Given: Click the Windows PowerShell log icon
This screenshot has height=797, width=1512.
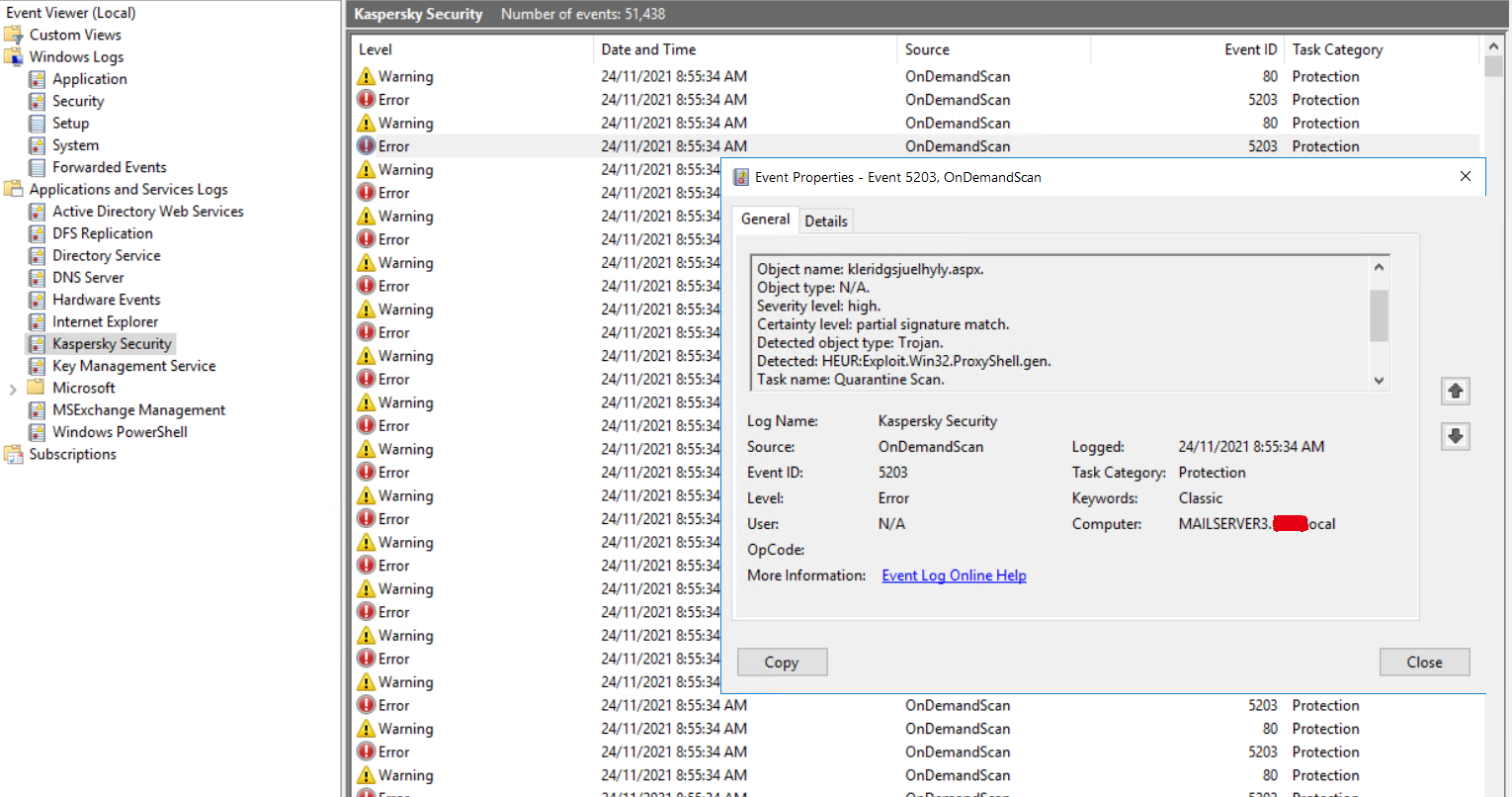Looking at the screenshot, I should coord(37,432).
